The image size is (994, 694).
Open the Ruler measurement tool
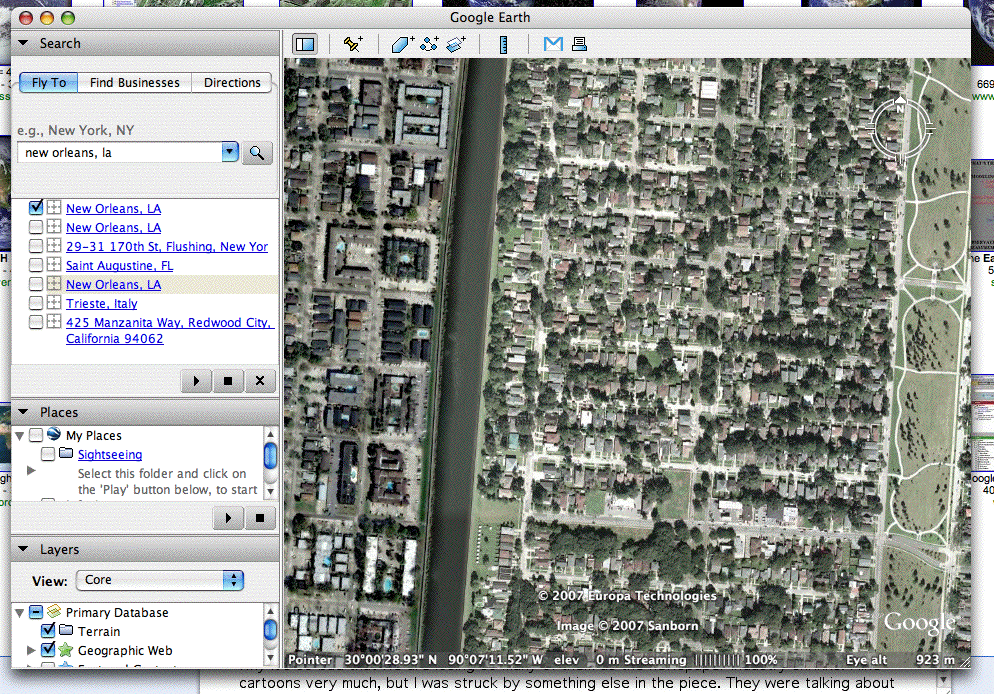503,44
